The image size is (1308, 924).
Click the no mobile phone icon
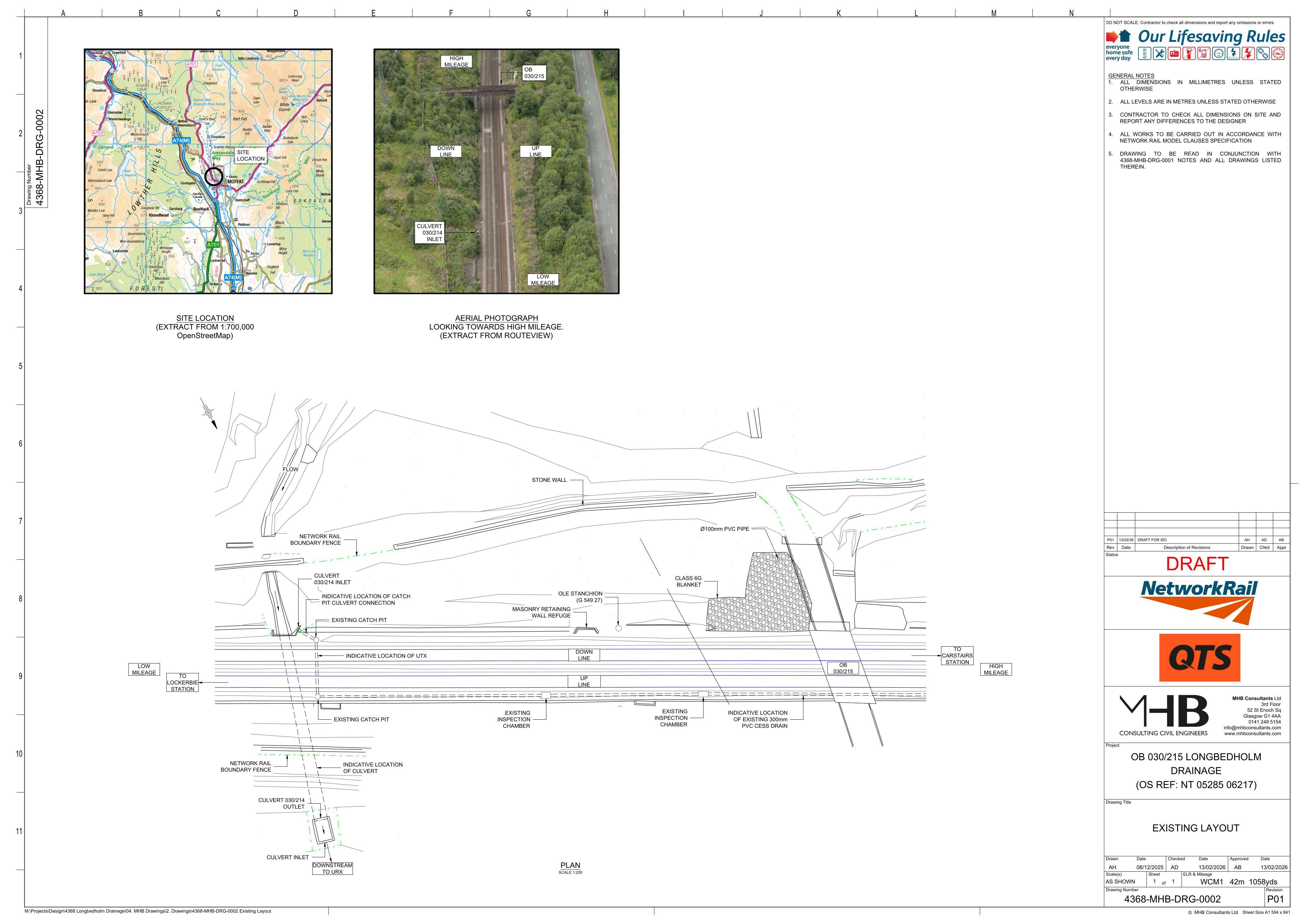1204,53
